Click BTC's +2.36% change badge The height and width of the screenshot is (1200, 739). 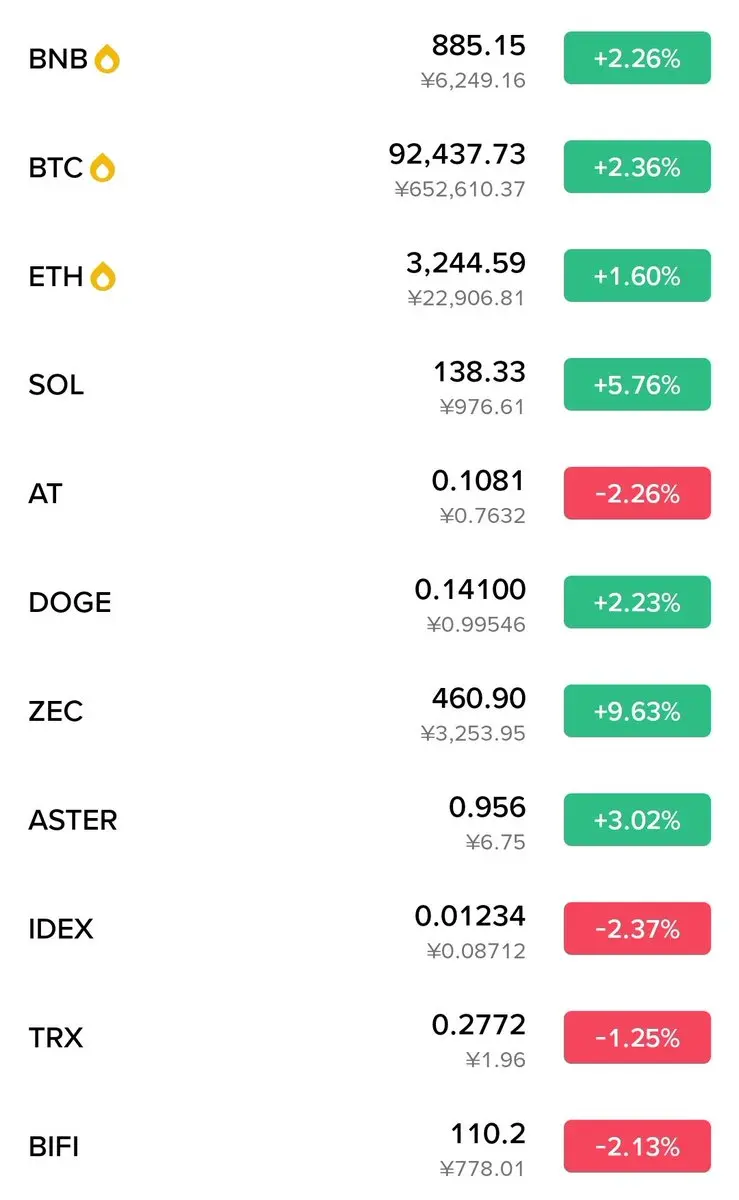637,167
